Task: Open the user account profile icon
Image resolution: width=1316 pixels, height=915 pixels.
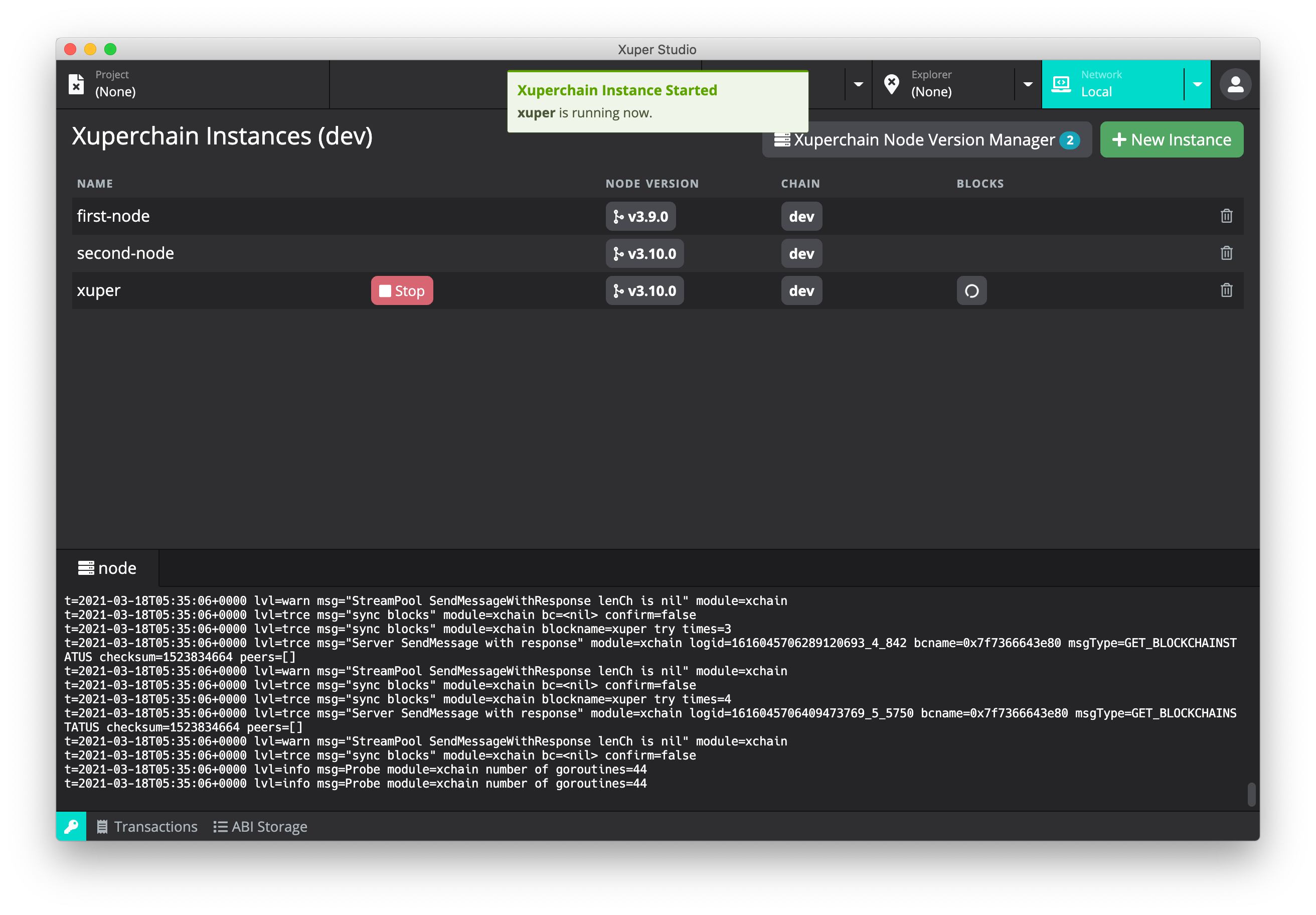Action: click(x=1235, y=84)
